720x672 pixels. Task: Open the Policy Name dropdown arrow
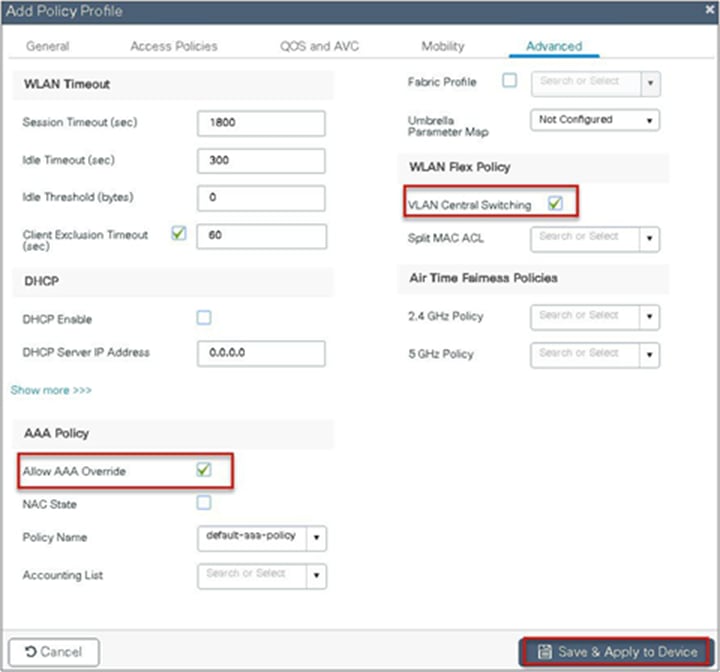click(316, 538)
